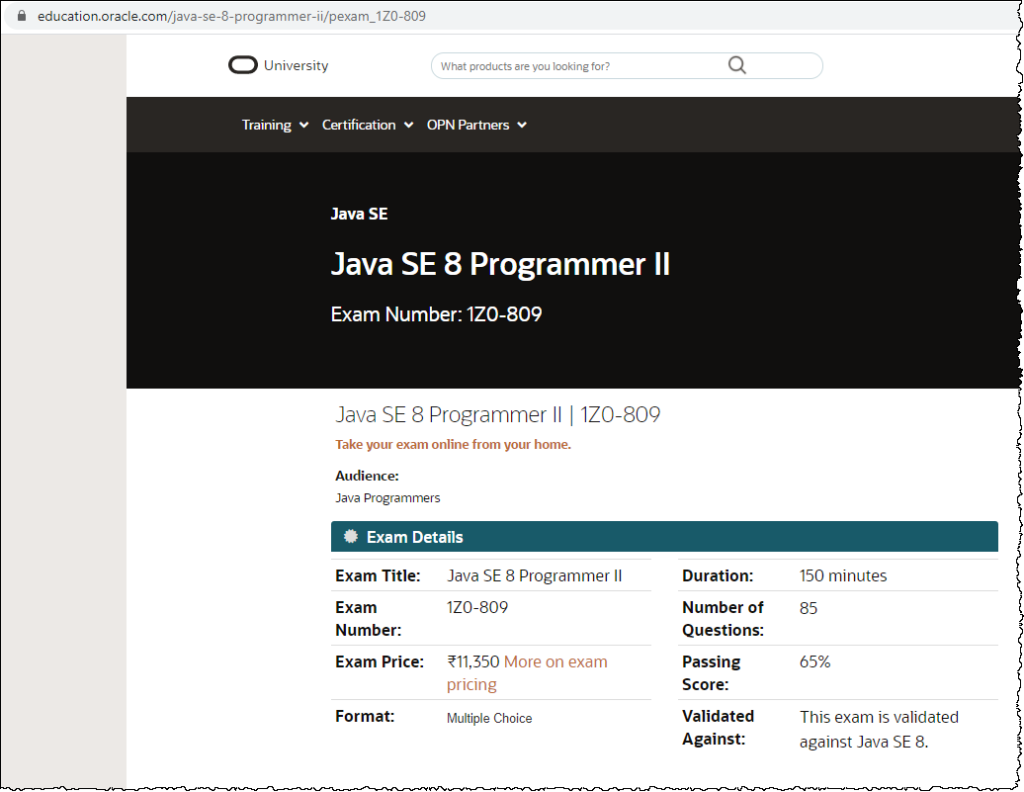
Task: Expand the OPN Partners dropdown chevron
Action: click(x=522, y=125)
